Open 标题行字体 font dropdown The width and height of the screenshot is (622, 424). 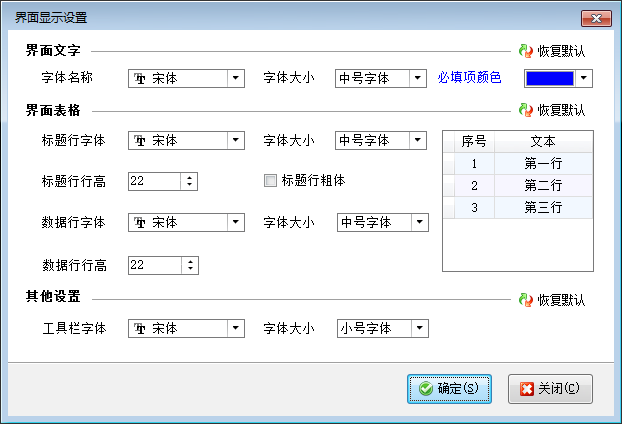pos(236,141)
